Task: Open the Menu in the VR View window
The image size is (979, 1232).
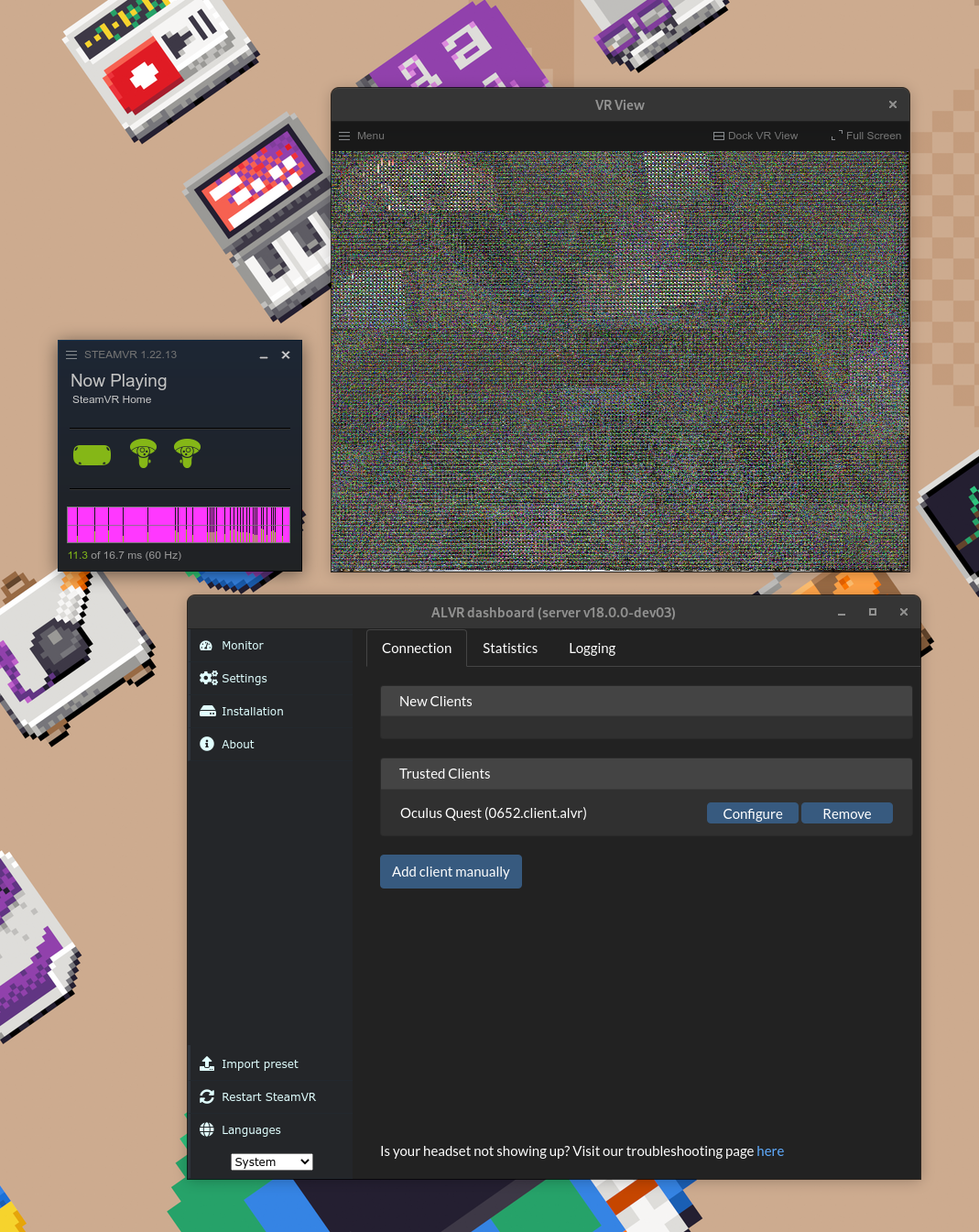Action: click(x=362, y=136)
